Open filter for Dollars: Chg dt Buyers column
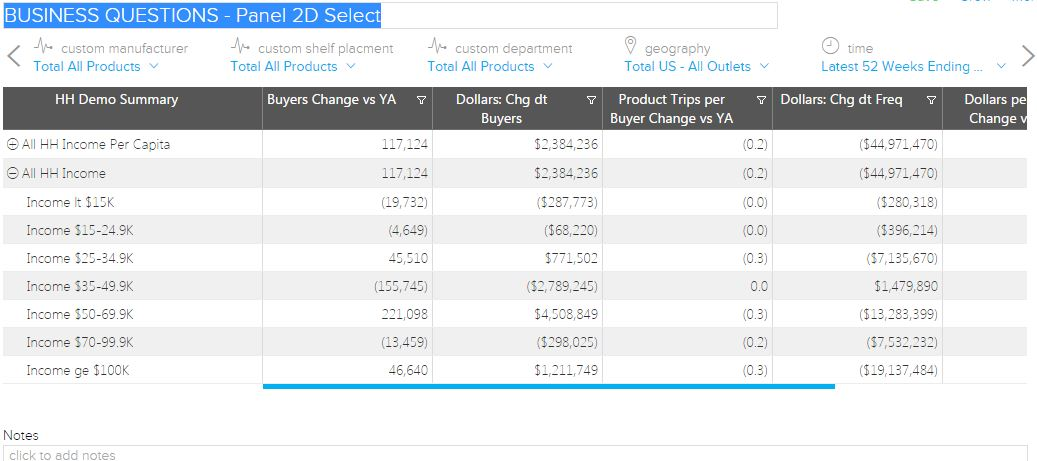 point(591,100)
